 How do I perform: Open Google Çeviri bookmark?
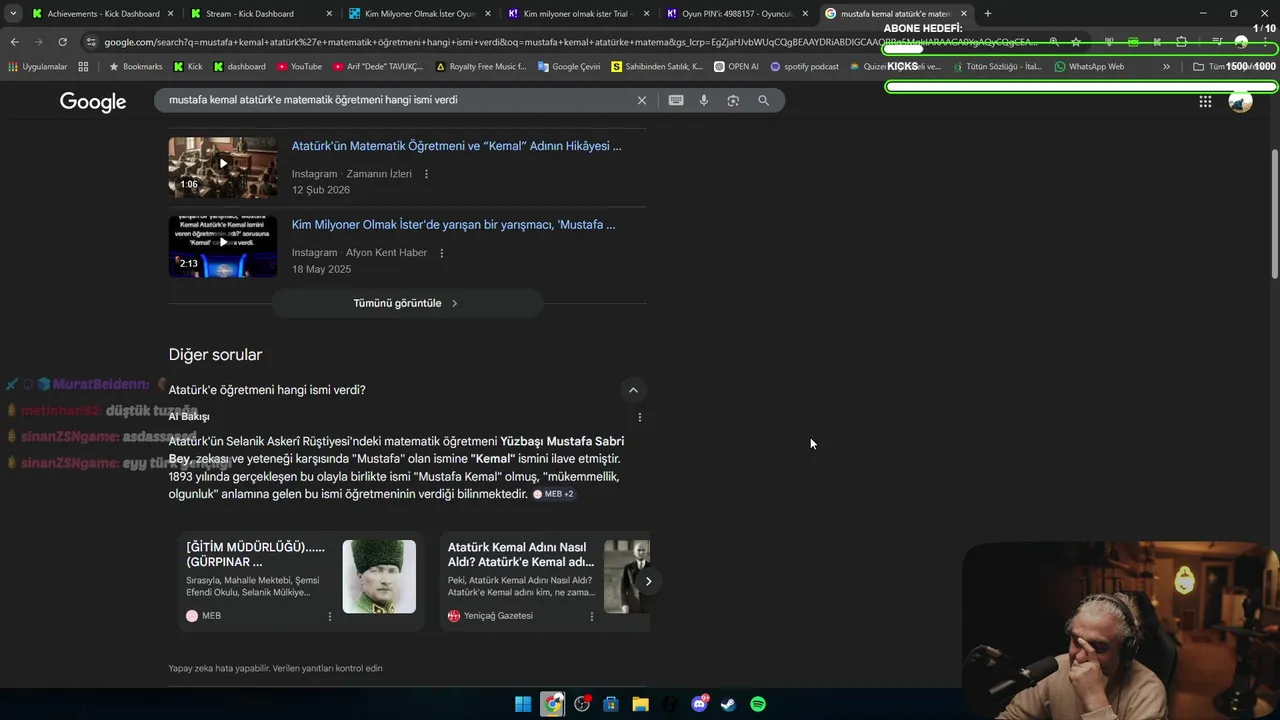[569, 67]
